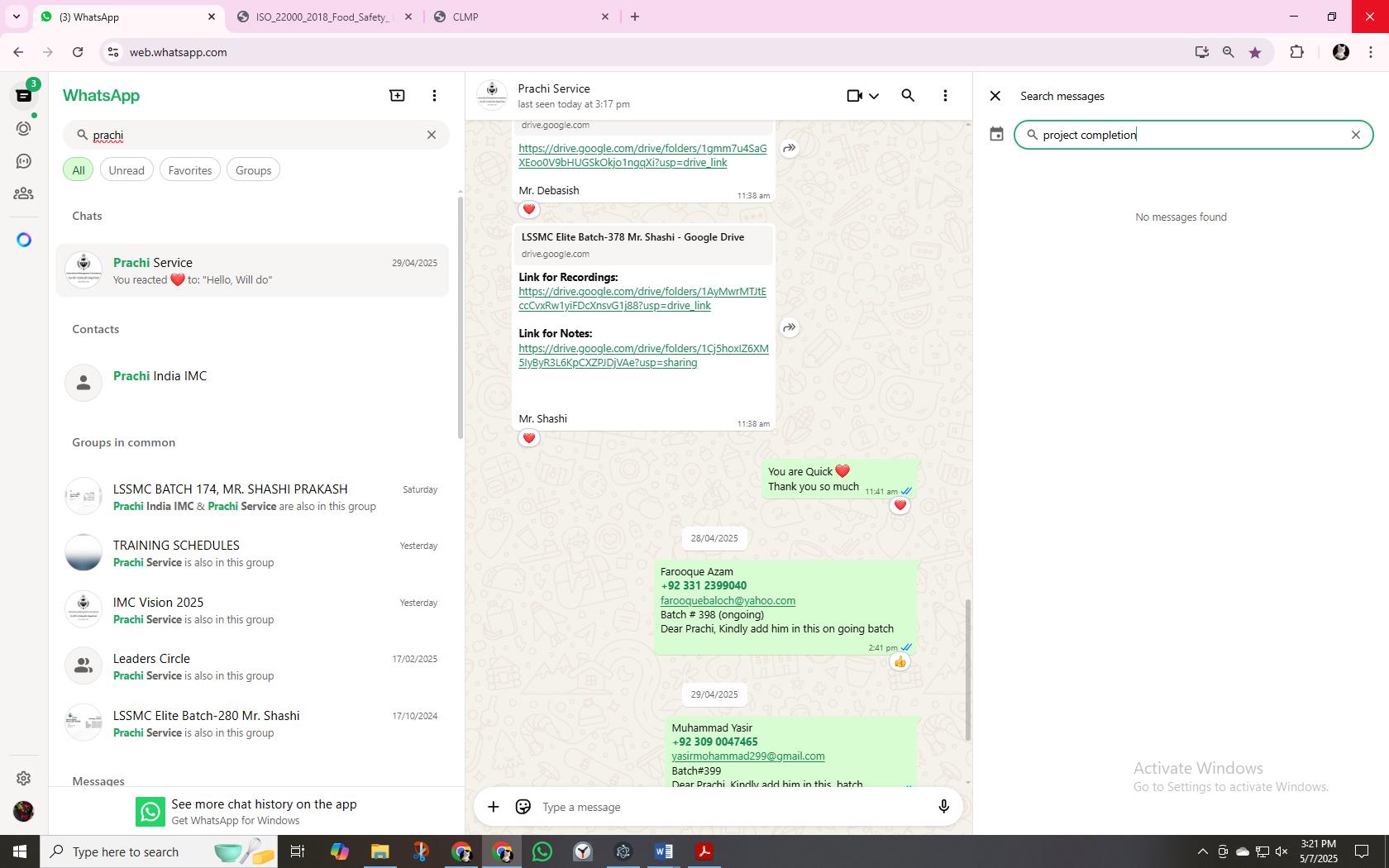Open Word from the taskbar

coord(664,851)
